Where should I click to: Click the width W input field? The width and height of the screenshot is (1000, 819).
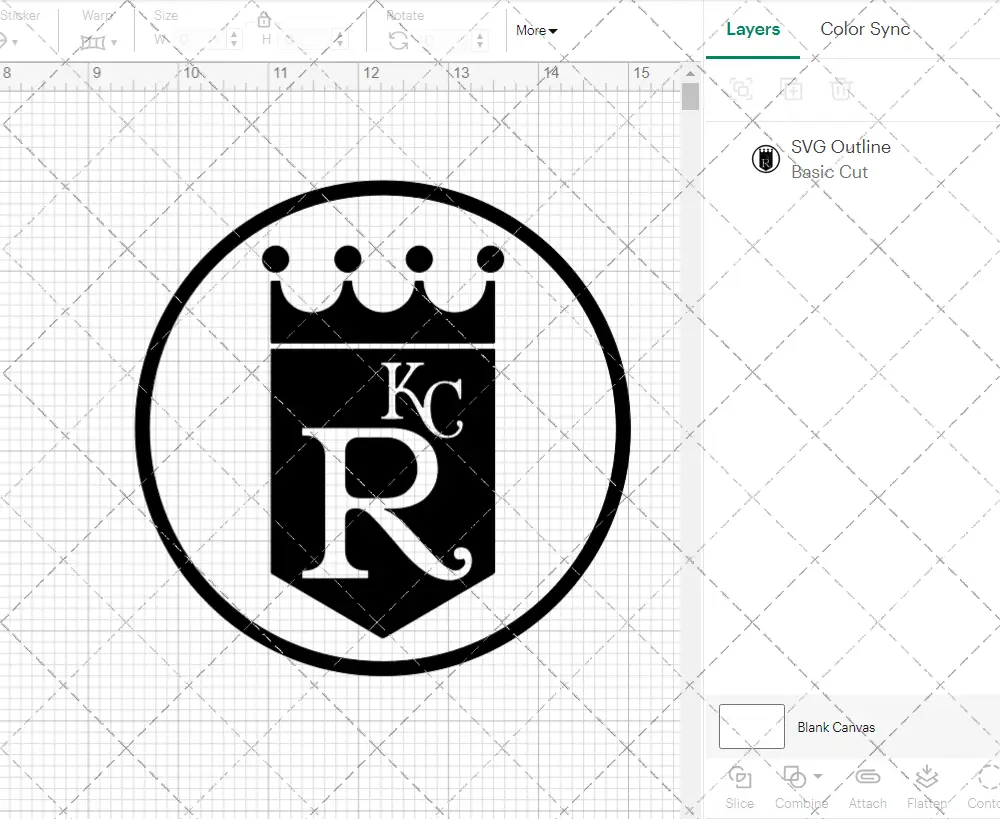click(200, 40)
